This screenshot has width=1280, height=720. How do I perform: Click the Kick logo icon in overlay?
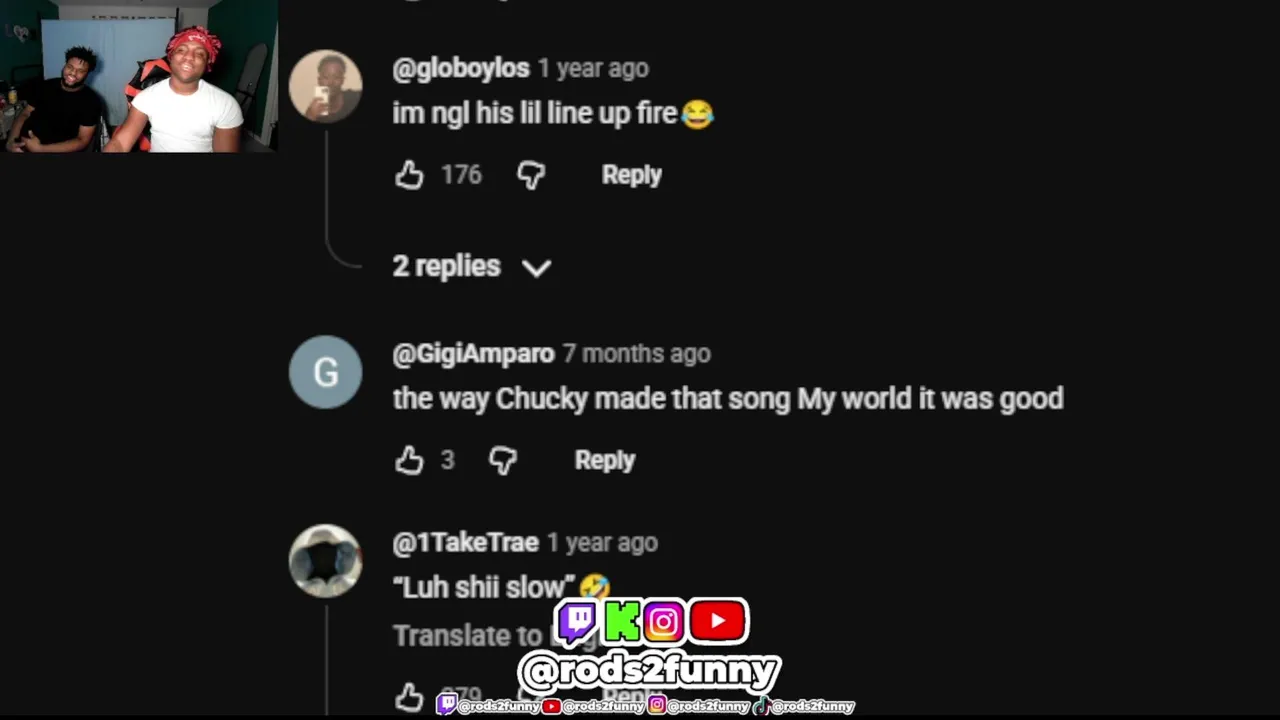(622, 622)
